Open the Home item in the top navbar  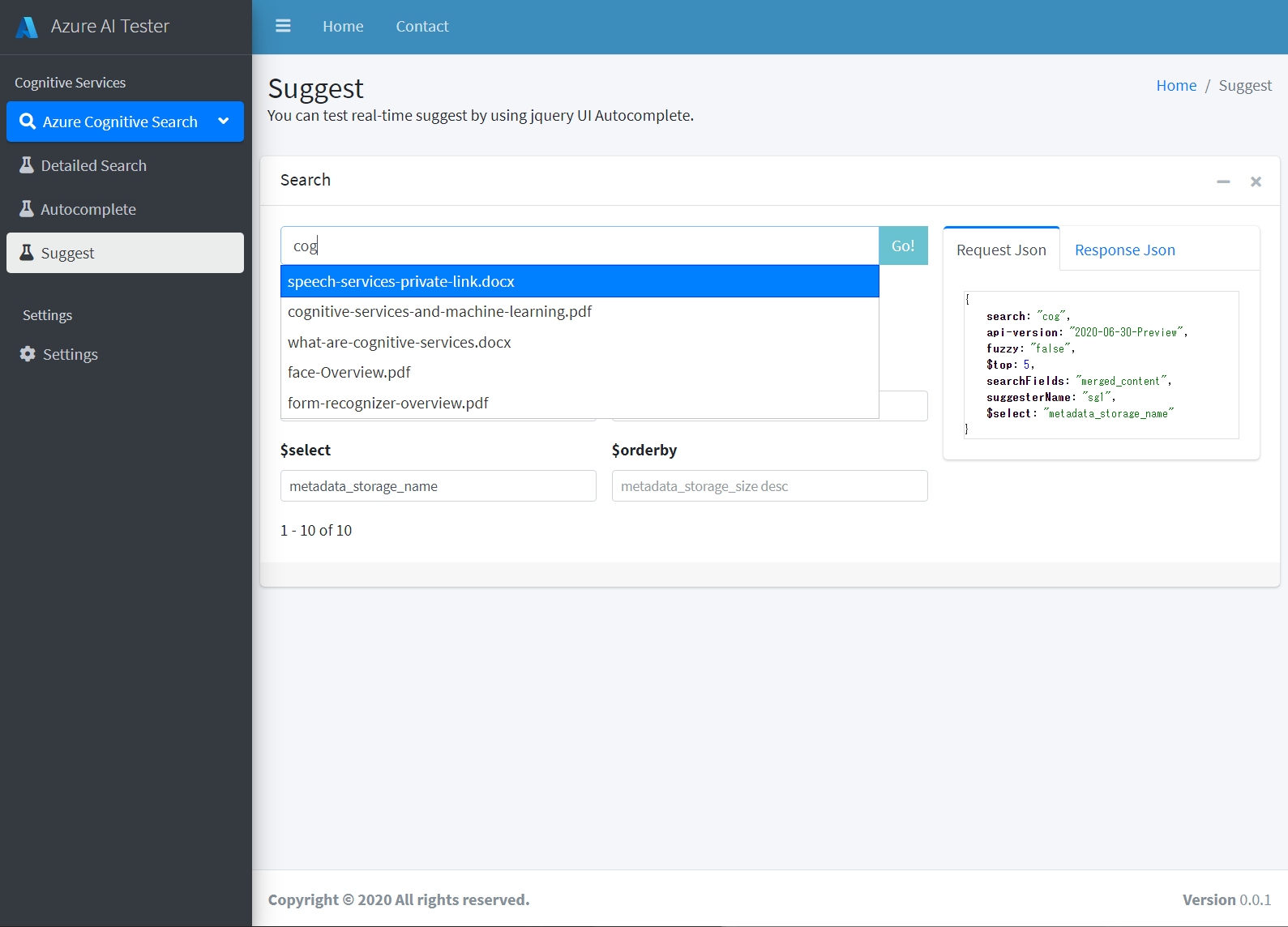pos(343,26)
